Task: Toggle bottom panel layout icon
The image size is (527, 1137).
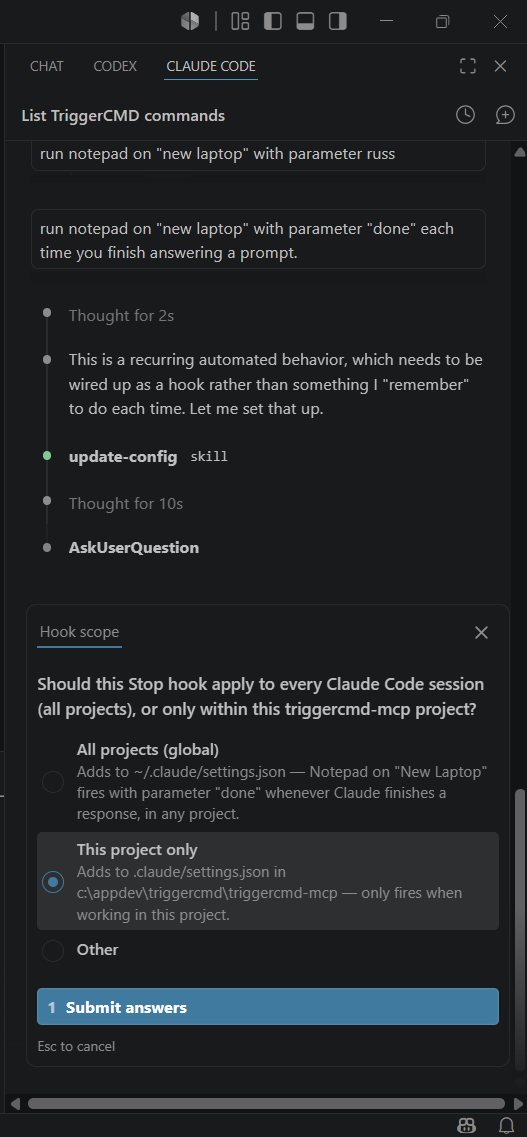Action: coord(305,22)
